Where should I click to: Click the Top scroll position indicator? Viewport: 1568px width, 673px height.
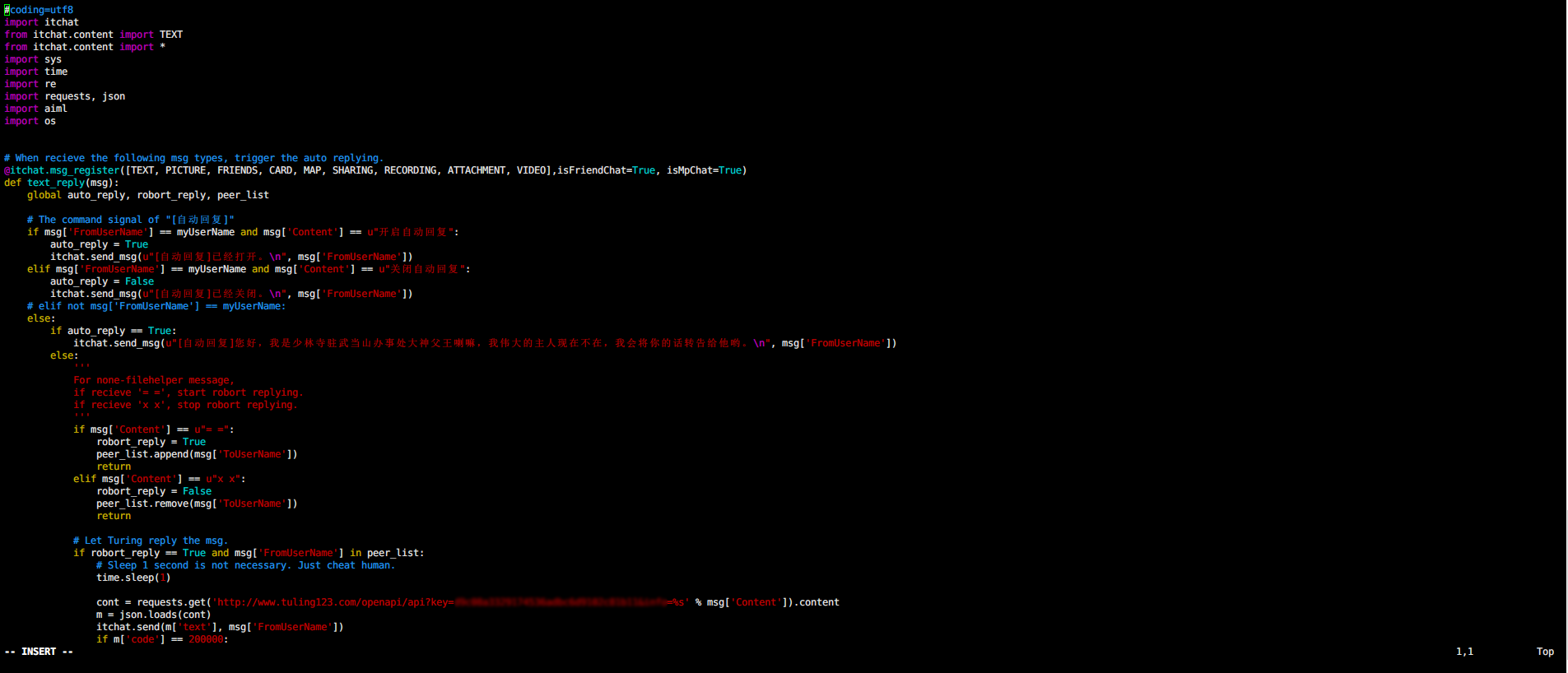pyautogui.click(x=1545, y=652)
